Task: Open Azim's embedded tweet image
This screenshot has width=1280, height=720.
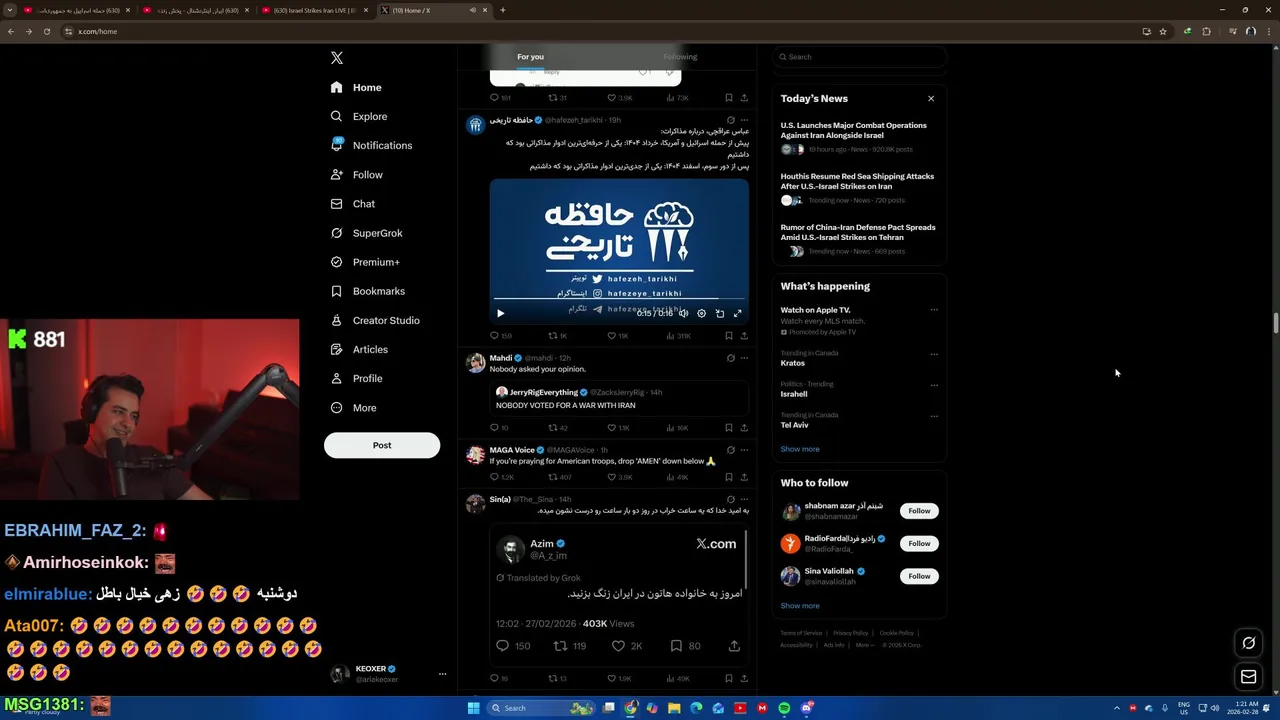Action: click(x=619, y=596)
